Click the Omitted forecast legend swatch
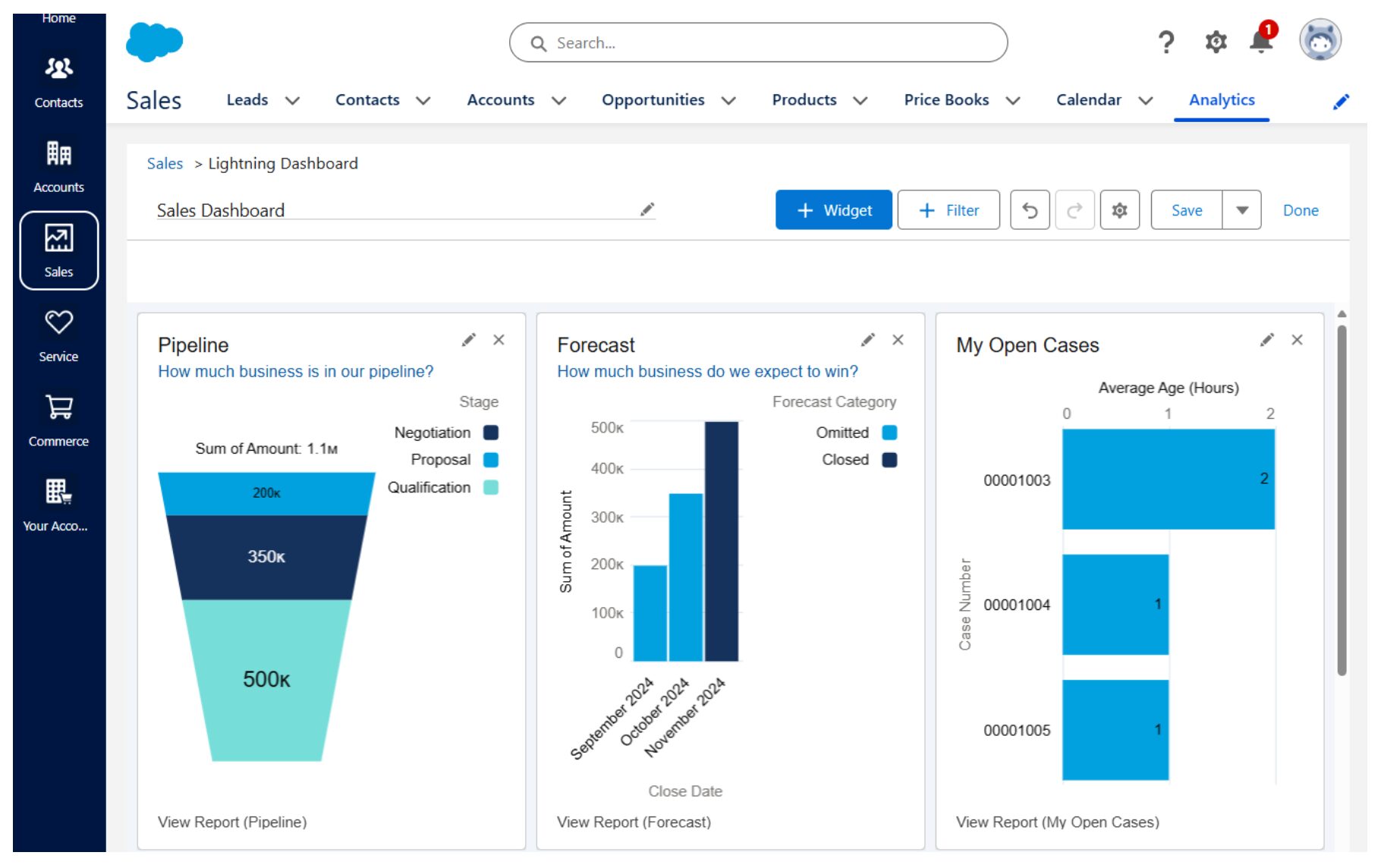 (889, 432)
